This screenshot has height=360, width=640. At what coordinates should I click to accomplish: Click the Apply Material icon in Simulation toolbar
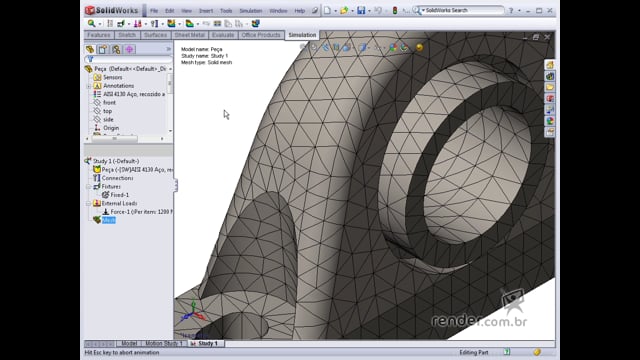pyautogui.click(x=110, y=24)
